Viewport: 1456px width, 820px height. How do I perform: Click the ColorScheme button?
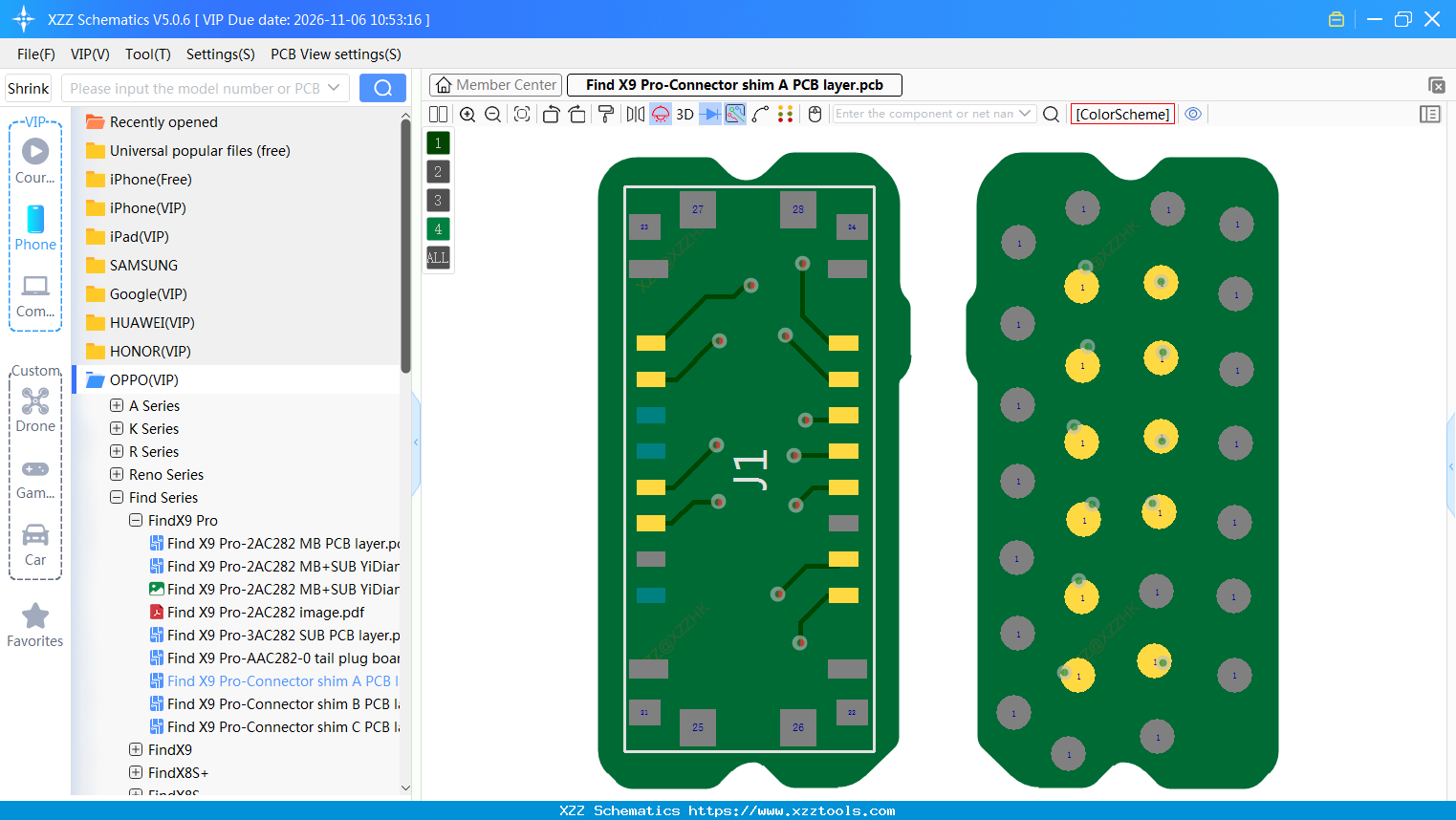[x=1122, y=114]
